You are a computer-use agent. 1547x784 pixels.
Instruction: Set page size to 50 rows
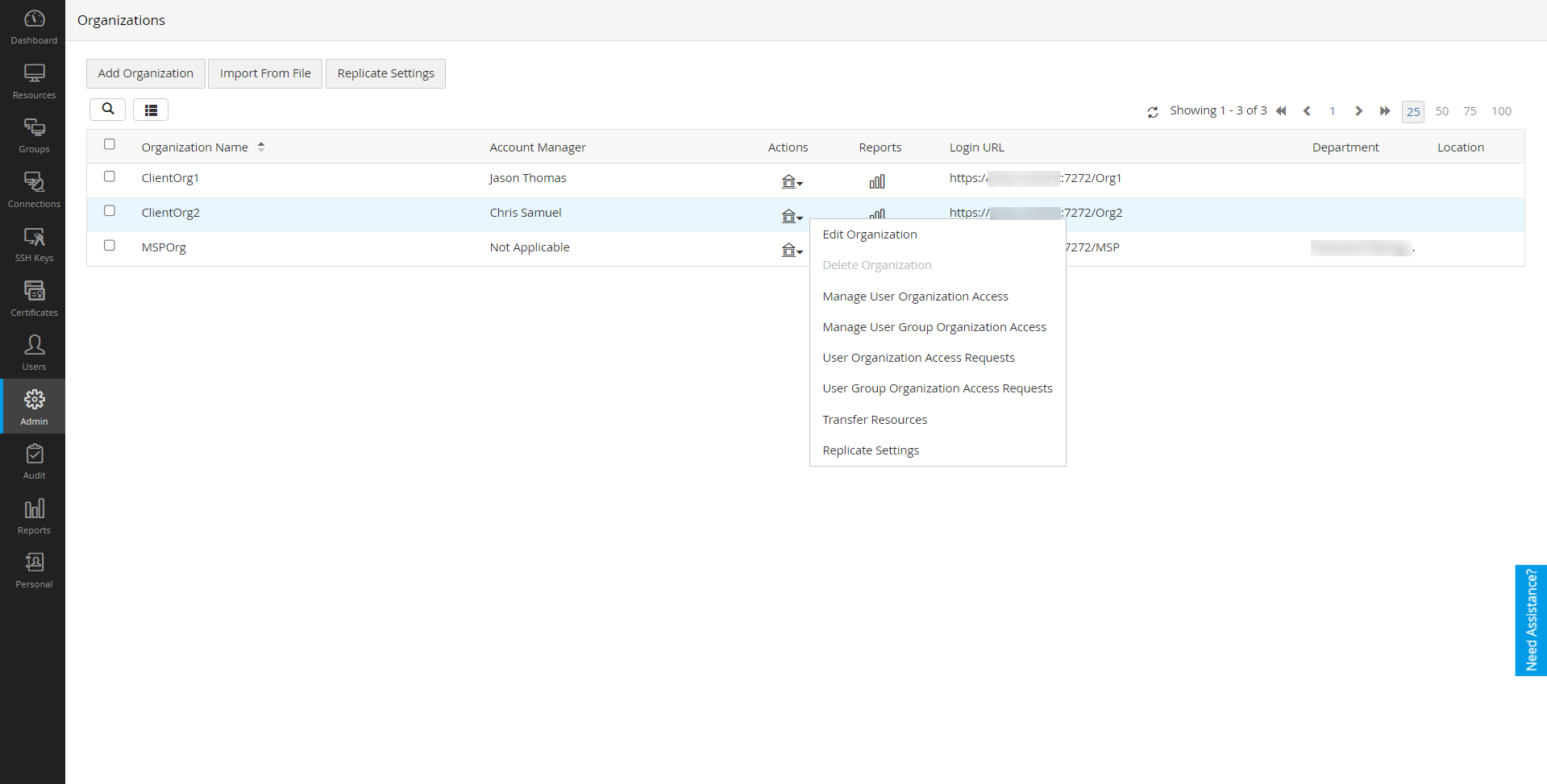coord(1441,111)
